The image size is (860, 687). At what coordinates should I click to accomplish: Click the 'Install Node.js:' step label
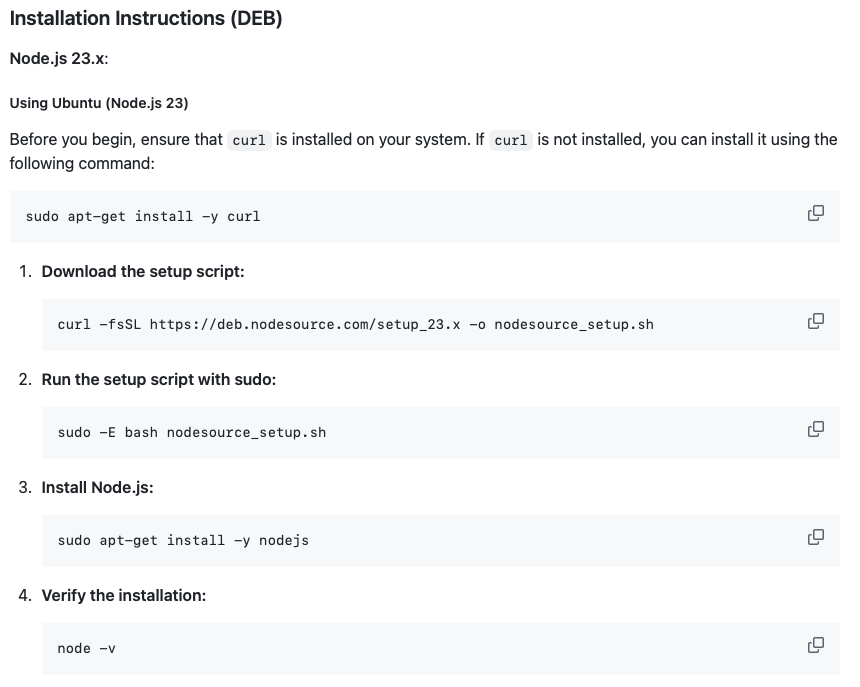(x=97, y=487)
